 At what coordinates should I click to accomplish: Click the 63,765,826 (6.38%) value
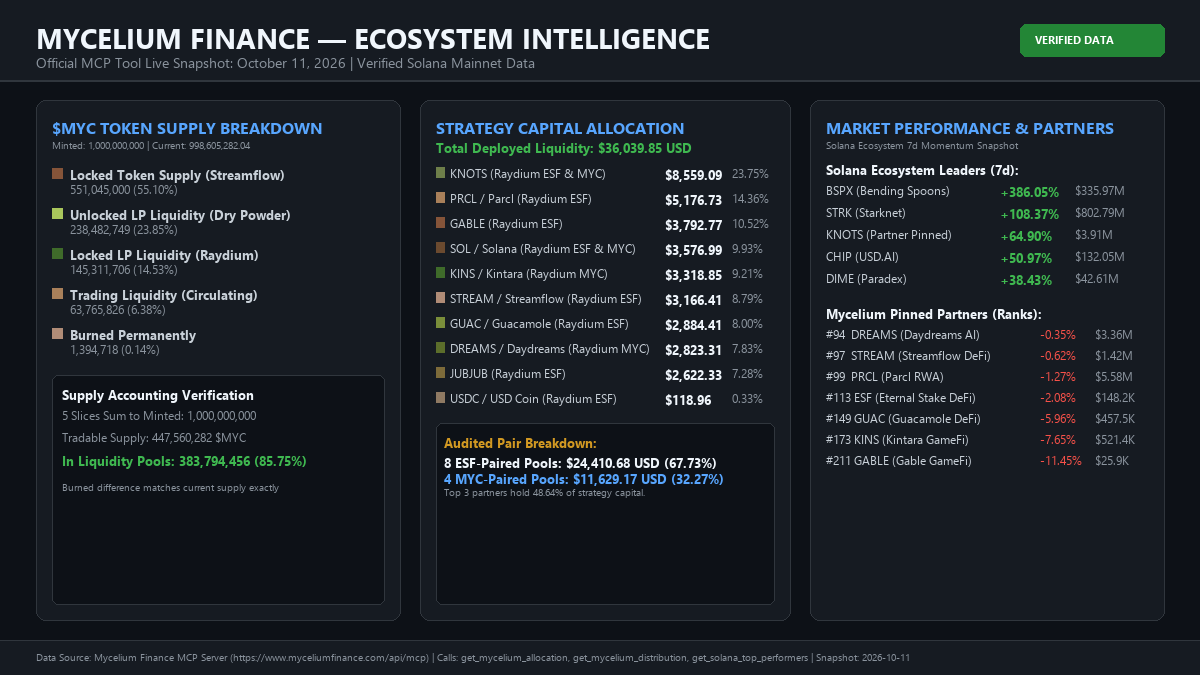(117, 309)
